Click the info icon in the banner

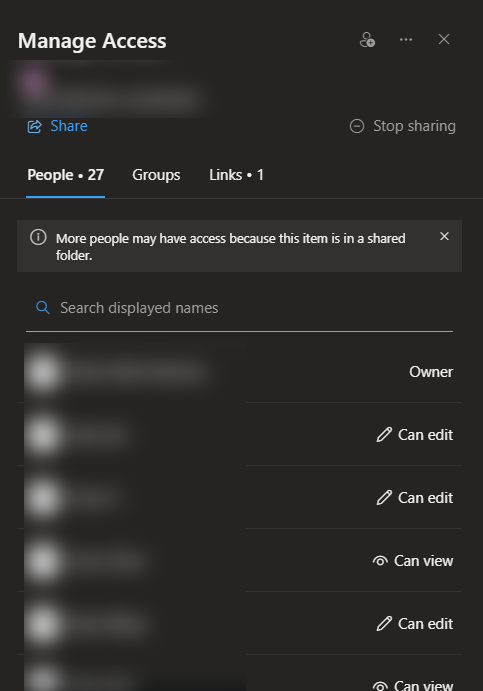point(38,238)
